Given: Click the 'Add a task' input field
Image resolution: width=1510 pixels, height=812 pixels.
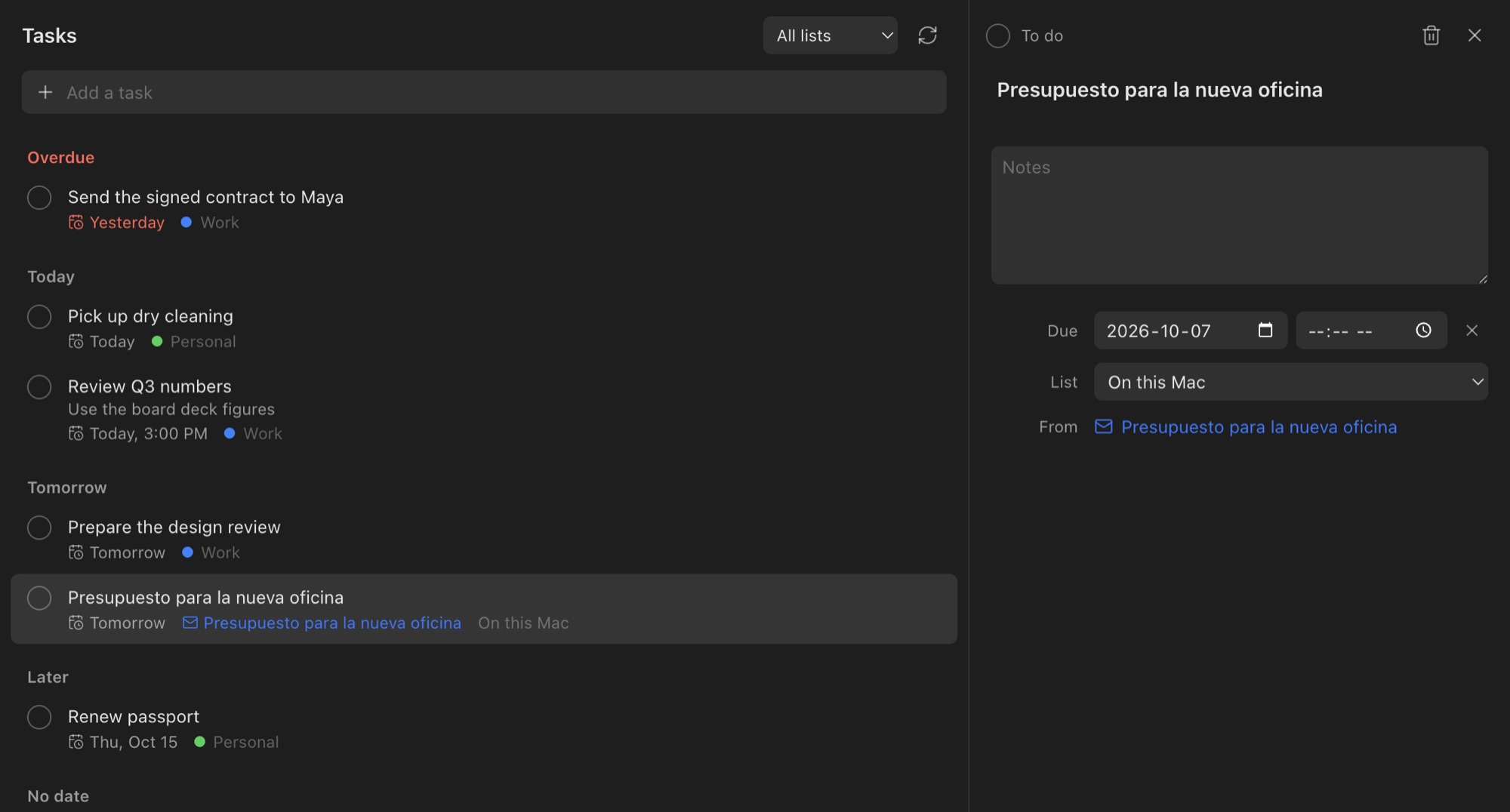Looking at the screenshot, I should coord(484,92).
